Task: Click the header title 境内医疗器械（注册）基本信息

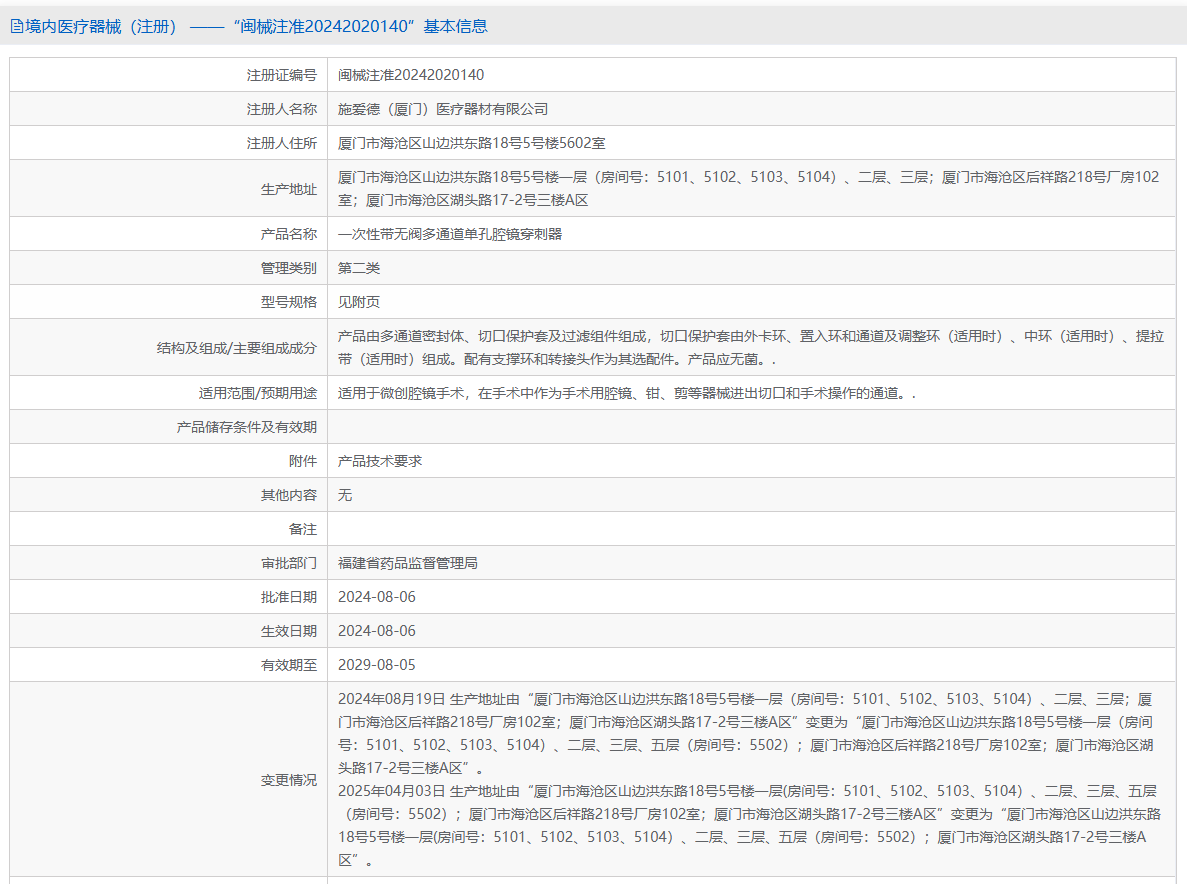Action: (256, 26)
